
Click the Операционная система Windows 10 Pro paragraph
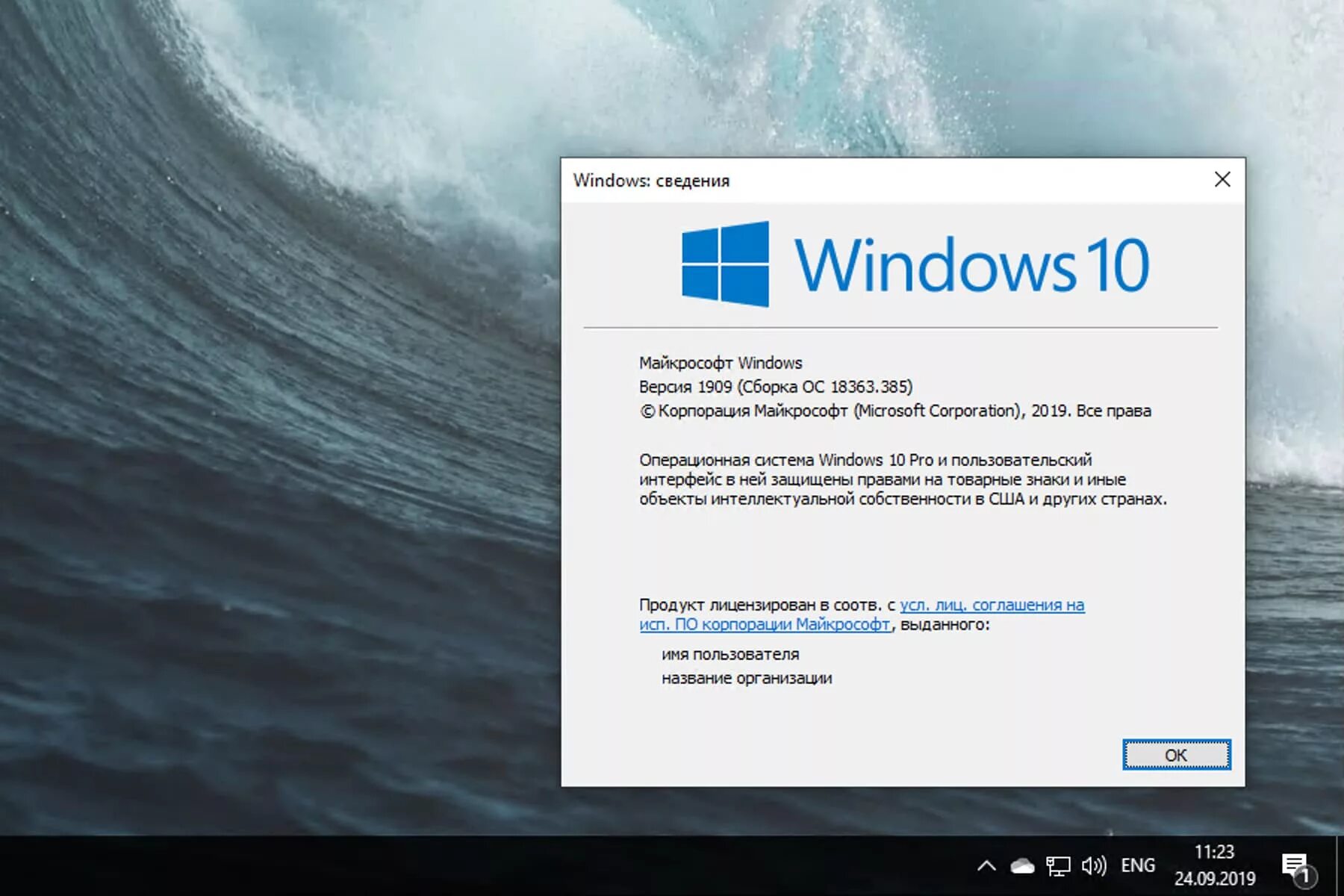[903, 479]
